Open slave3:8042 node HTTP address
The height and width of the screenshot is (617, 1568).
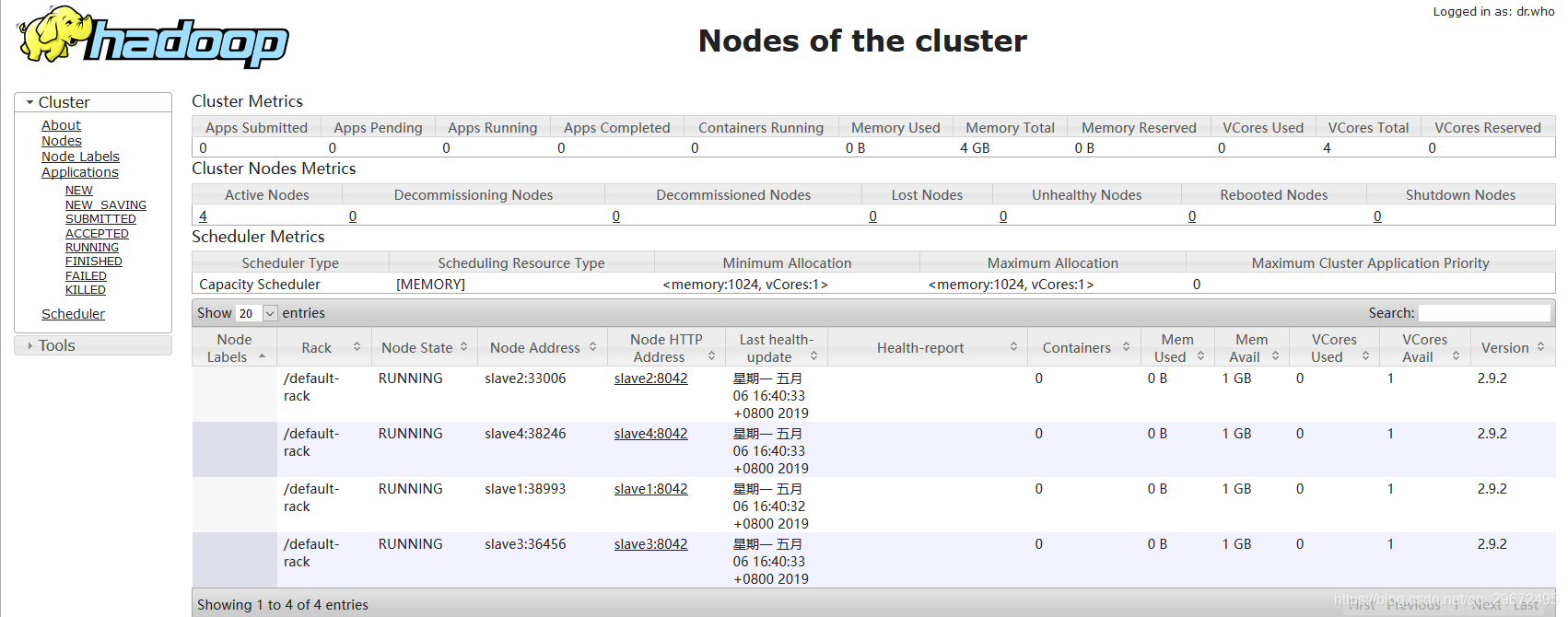point(650,544)
